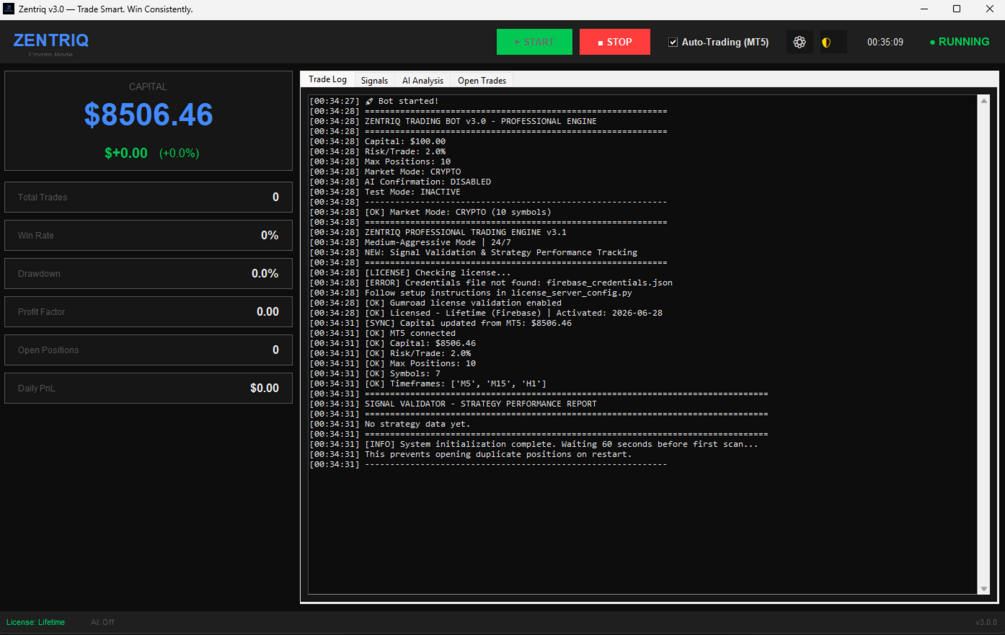Screen dimensions: 1005x635
Task: Click log line 'No strategy data yet.'
Action: point(390,424)
